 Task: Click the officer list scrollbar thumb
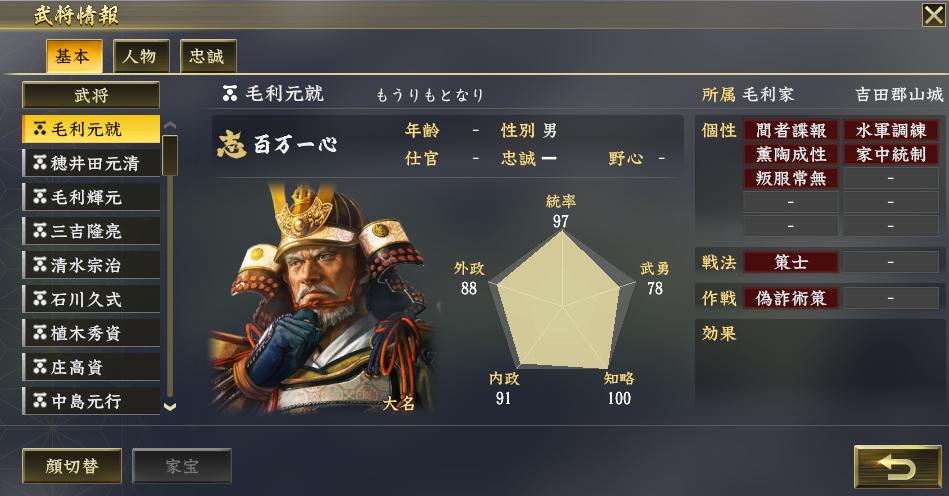coord(170,155)
